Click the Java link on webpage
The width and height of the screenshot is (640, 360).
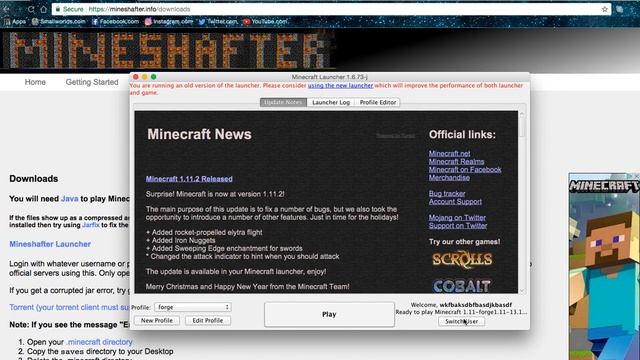pyautogui.click(x=69, y=199)
